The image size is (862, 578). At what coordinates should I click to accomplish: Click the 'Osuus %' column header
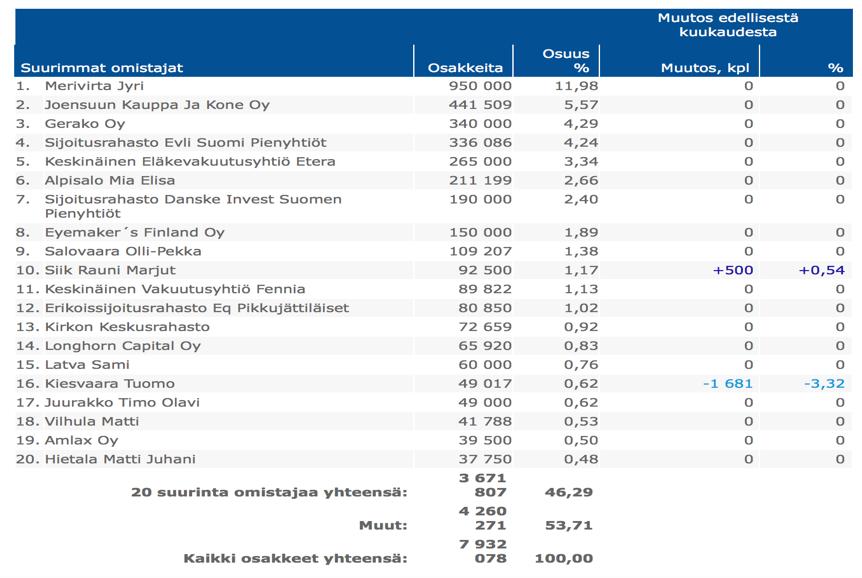[566, 60]
